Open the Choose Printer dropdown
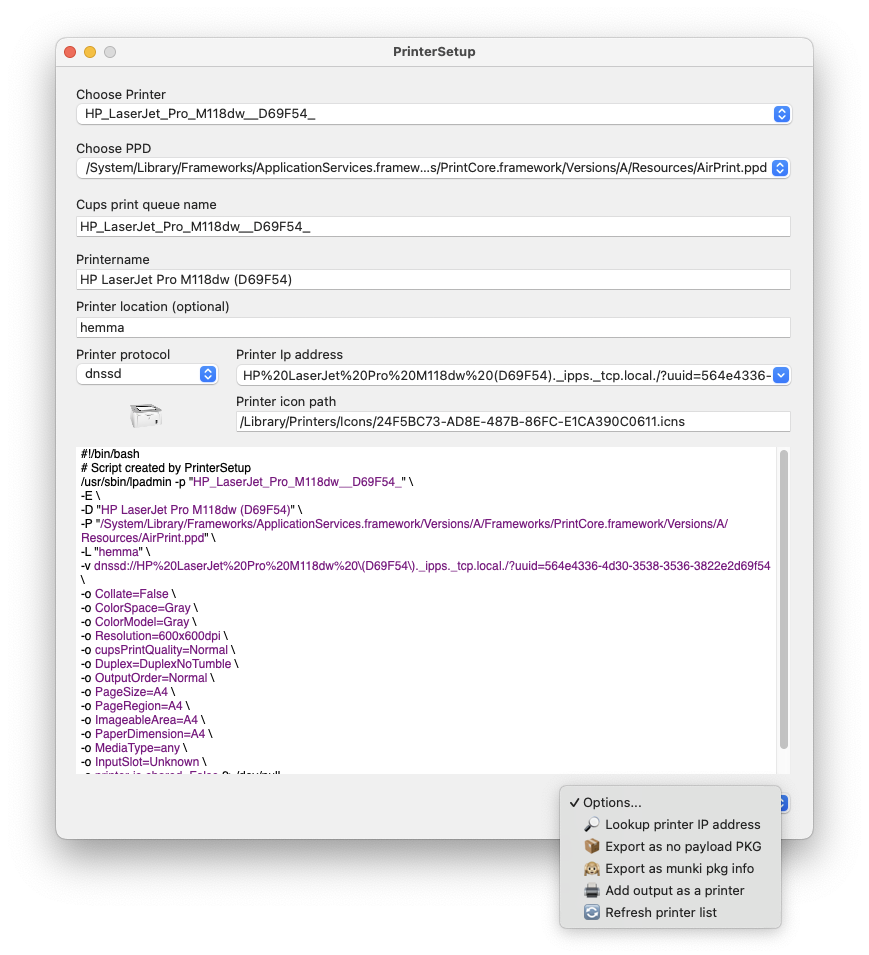This screenshot has height=955, width=869. point(781,114)
